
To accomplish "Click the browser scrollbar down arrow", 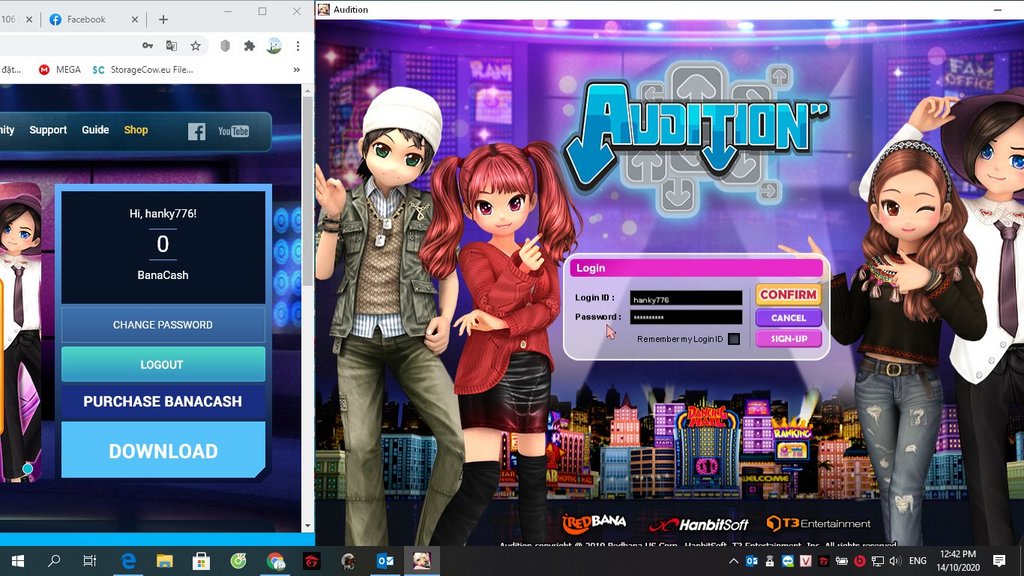I will pos(308,526).
